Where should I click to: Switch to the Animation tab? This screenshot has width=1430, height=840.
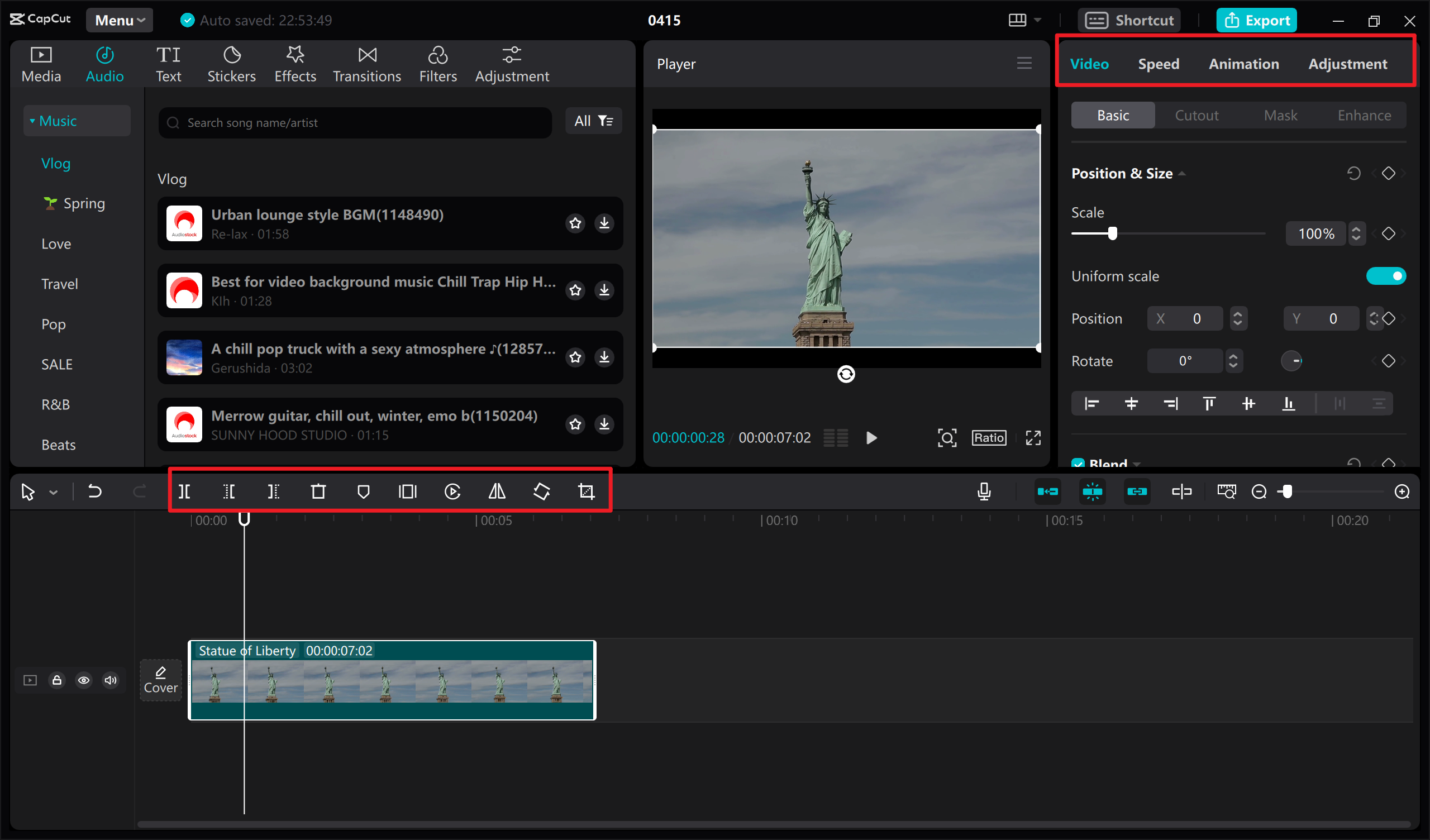1243,64
